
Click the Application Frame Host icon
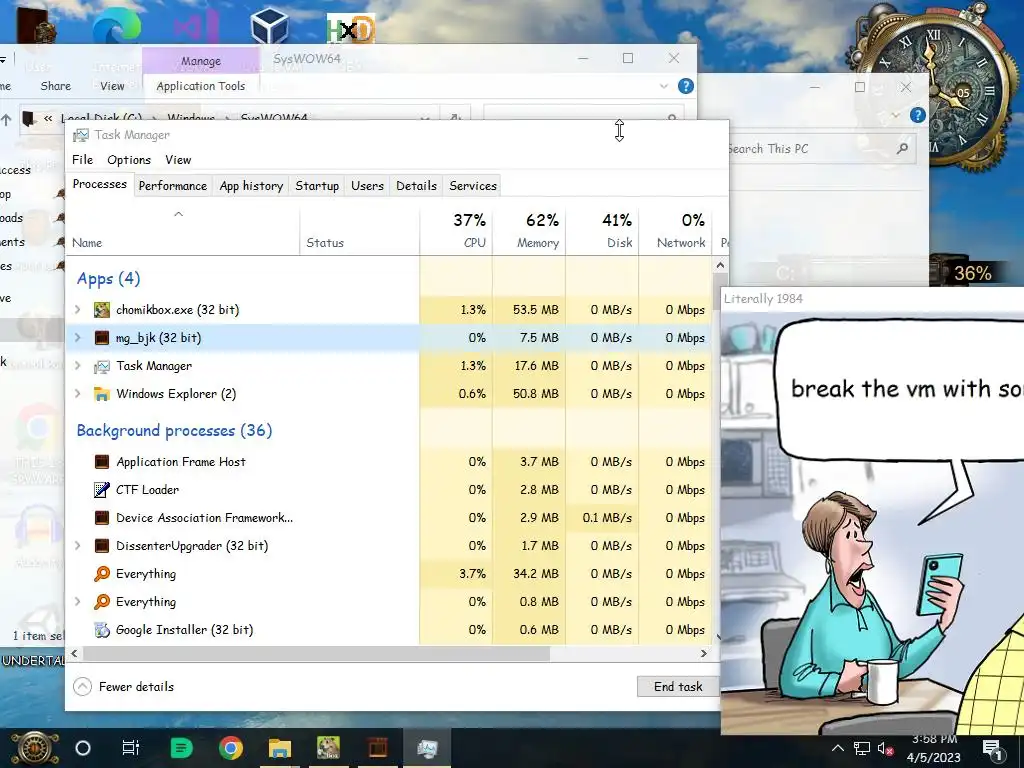tap(102, 462)
